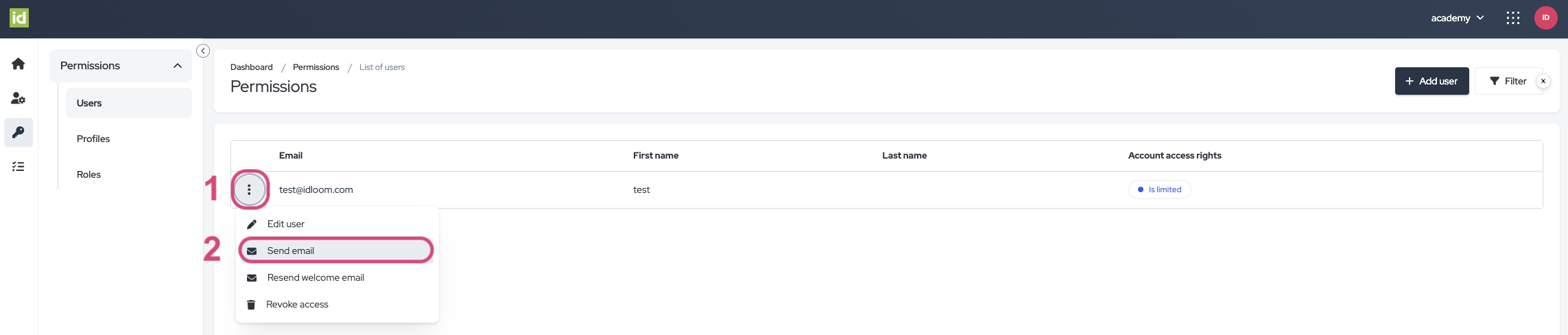1568x335 pixels.
Task: Clear filter with the x button
Action: [1543, 81]
